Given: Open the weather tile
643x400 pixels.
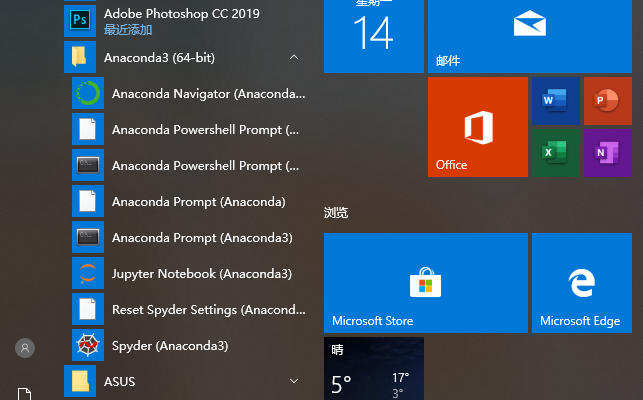Looking at the screenshot, I should tap(373, 369).
